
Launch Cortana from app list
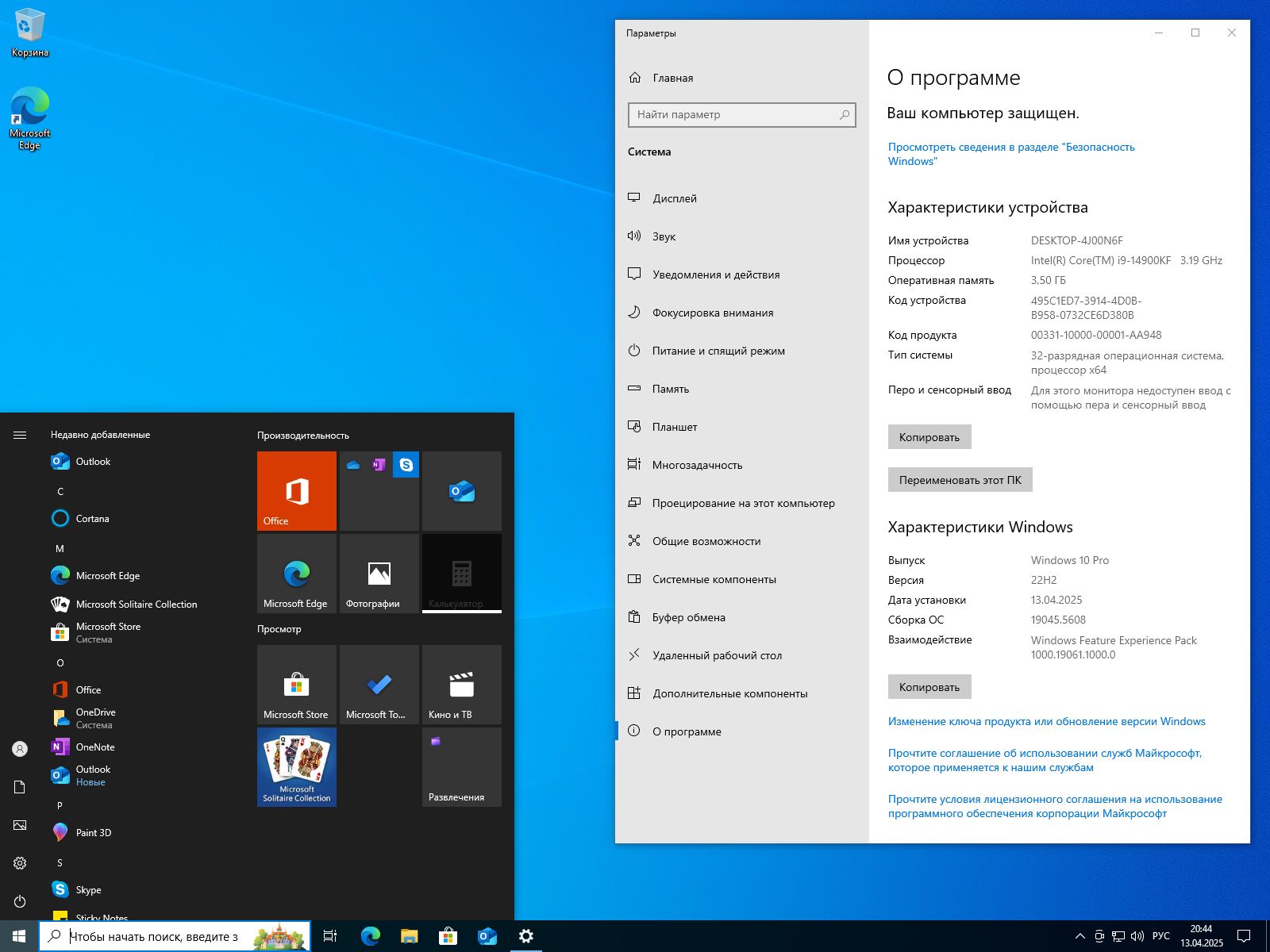pos(143,519)
